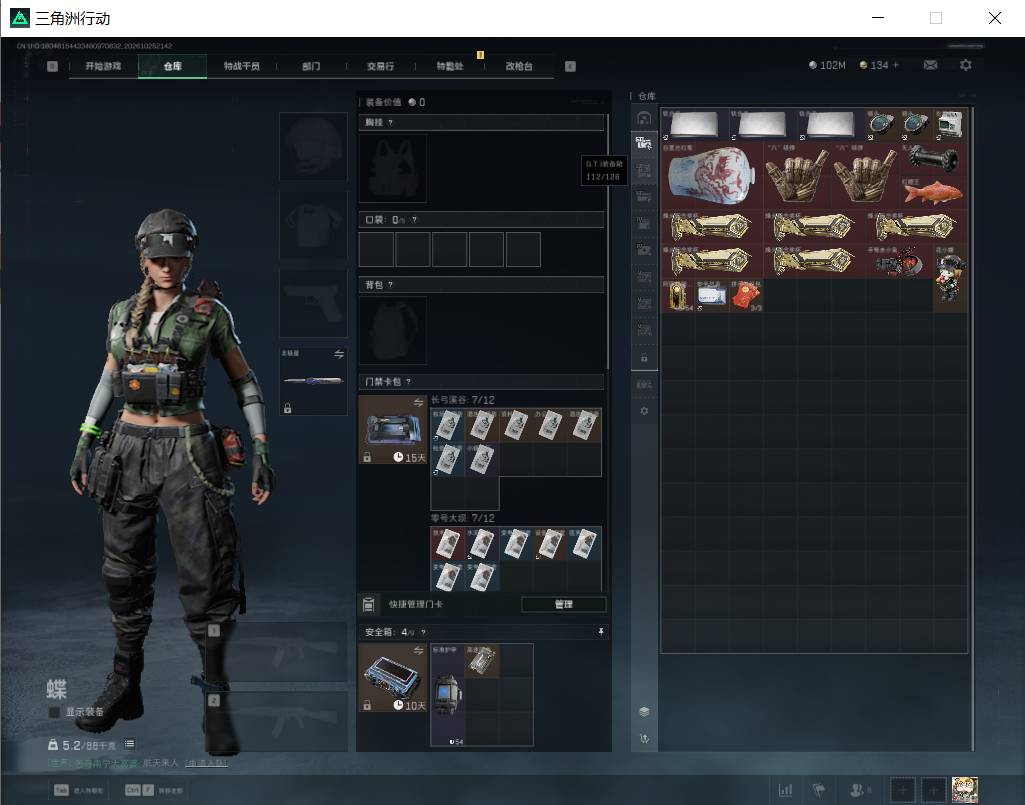The image size is (1025, 805).
Task: Click the stack layers icon below warehouse
Action: click(644, 711)
